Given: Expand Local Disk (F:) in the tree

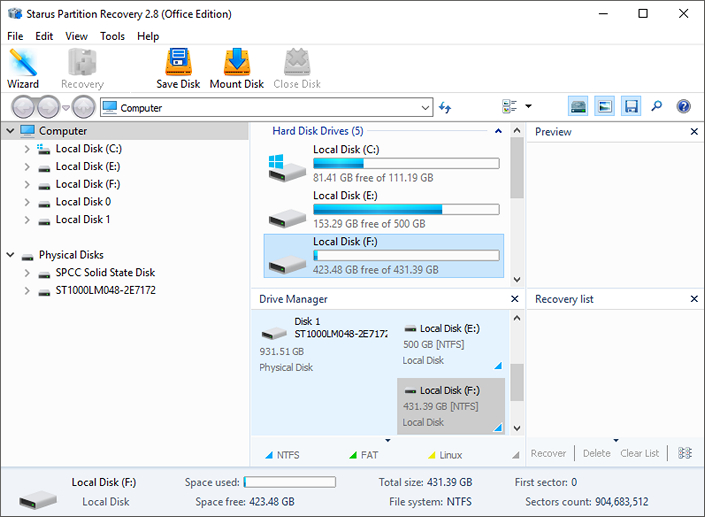Looking at the screenshot, I should tap(27, 184).
